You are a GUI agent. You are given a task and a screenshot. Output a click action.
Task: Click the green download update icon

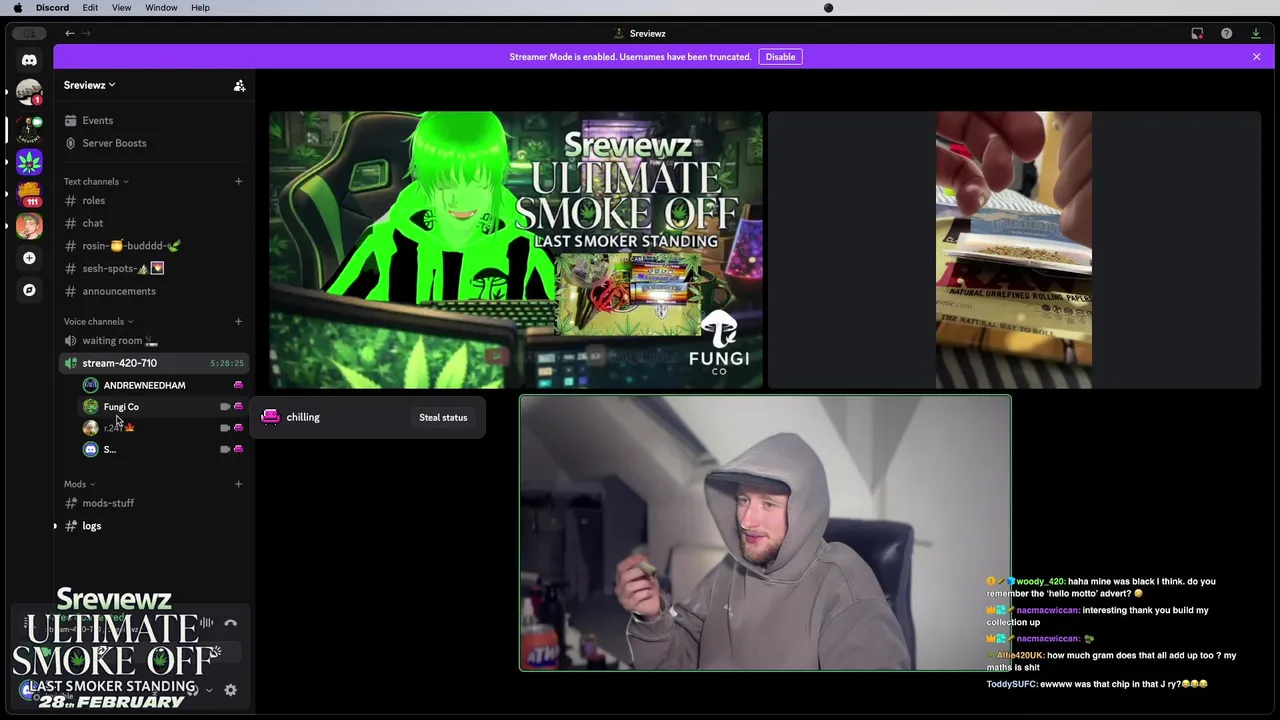click(x=1255, y=33)
